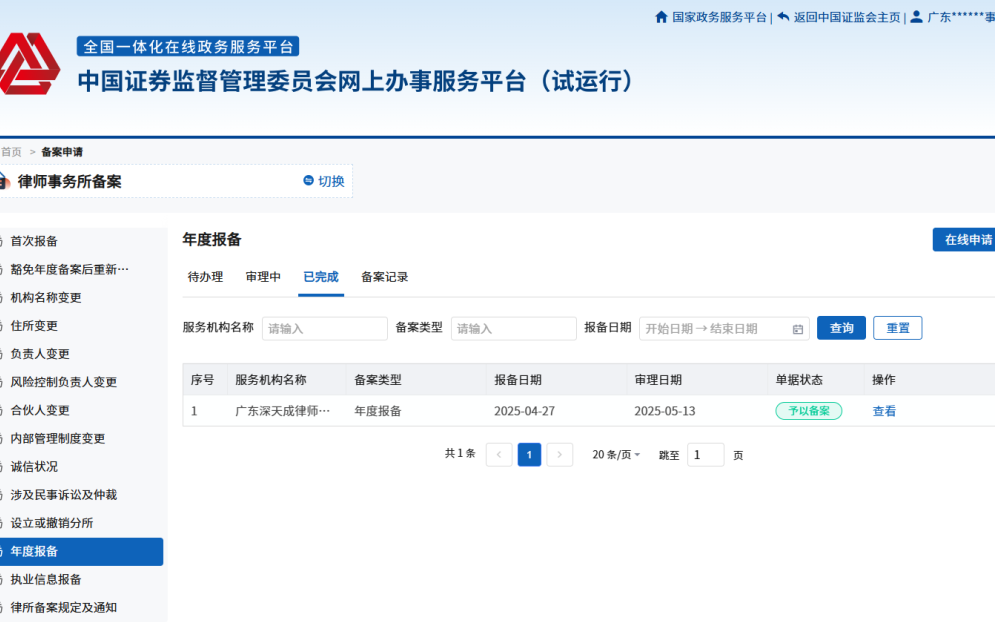Switch to the 备案记录 tab
This screenshot has width=995, height=622.
point(383,277)
